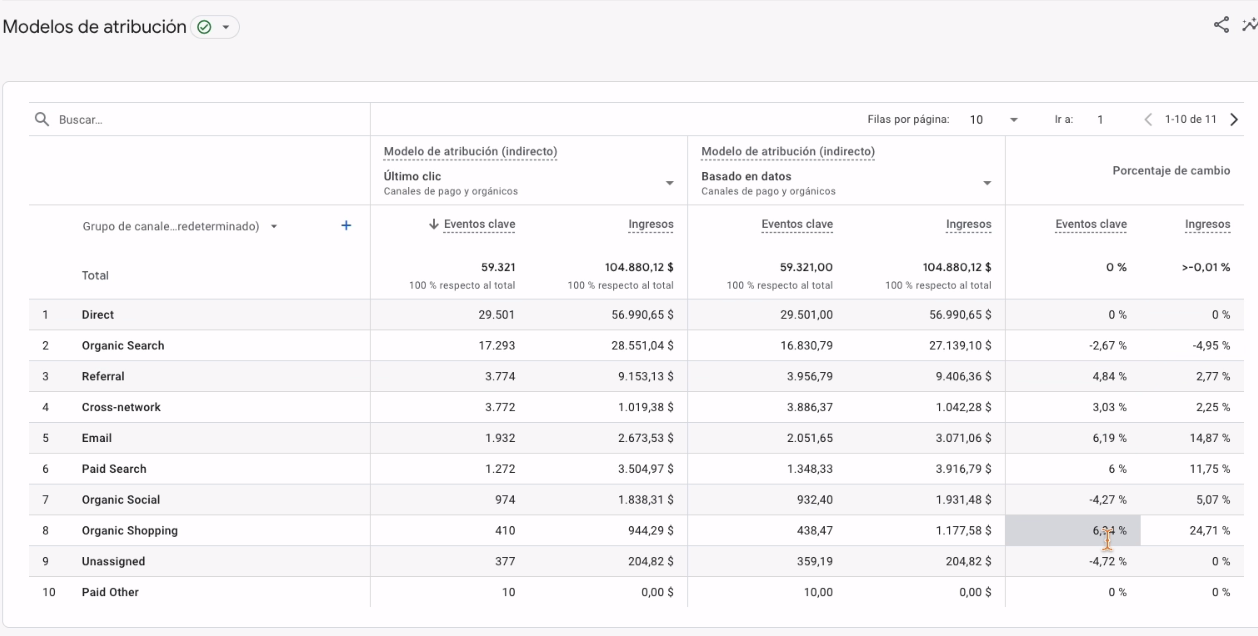Sort by Eventos clave under Basado en datos
This screenshot has height=636, width=1258.
[797, 225]
